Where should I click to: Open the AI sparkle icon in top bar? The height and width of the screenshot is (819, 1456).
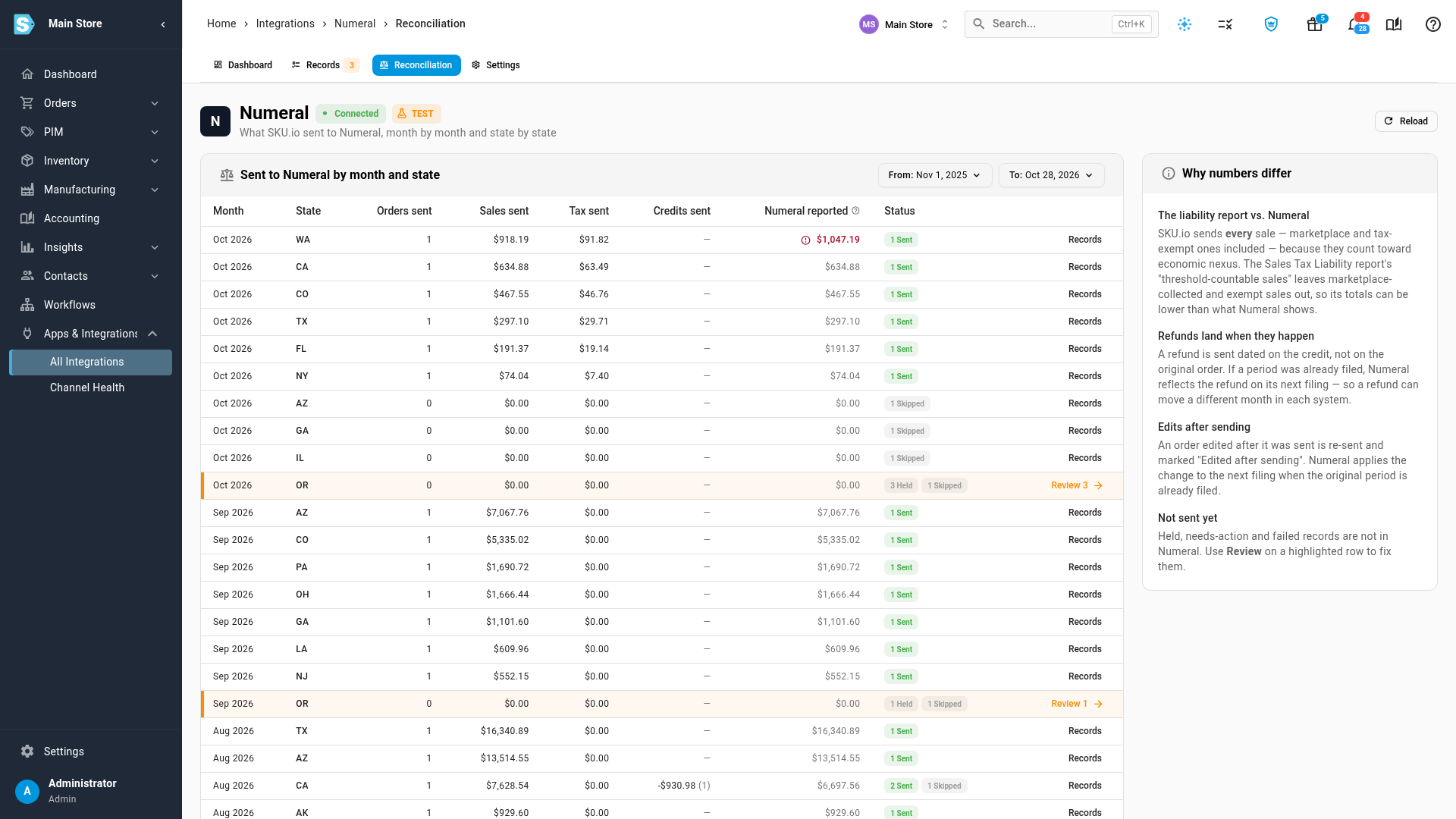click(1185, 24)
